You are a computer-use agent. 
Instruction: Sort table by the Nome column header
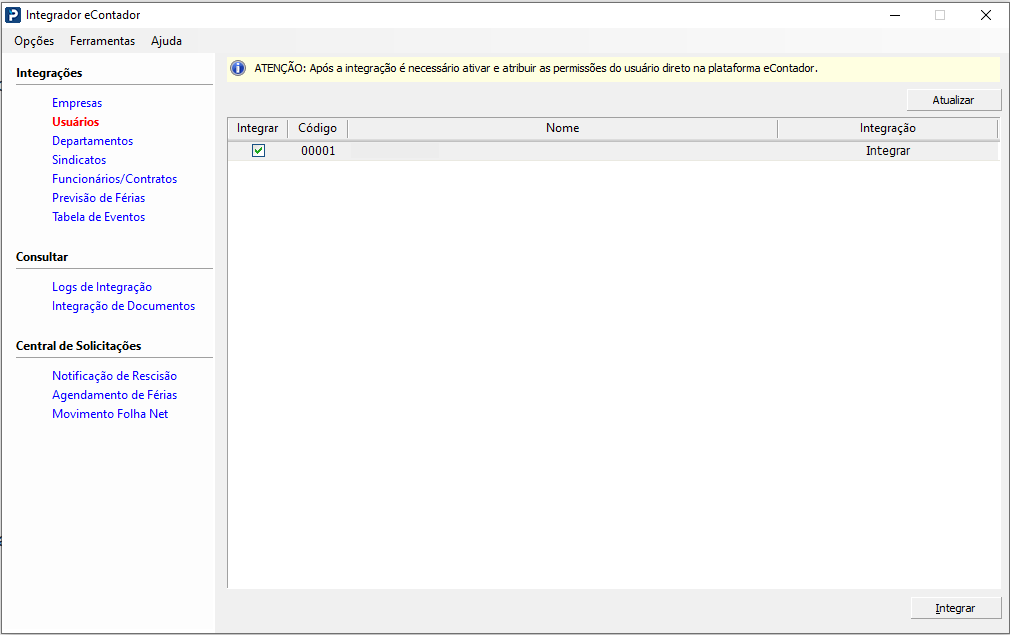coord(562,128)
